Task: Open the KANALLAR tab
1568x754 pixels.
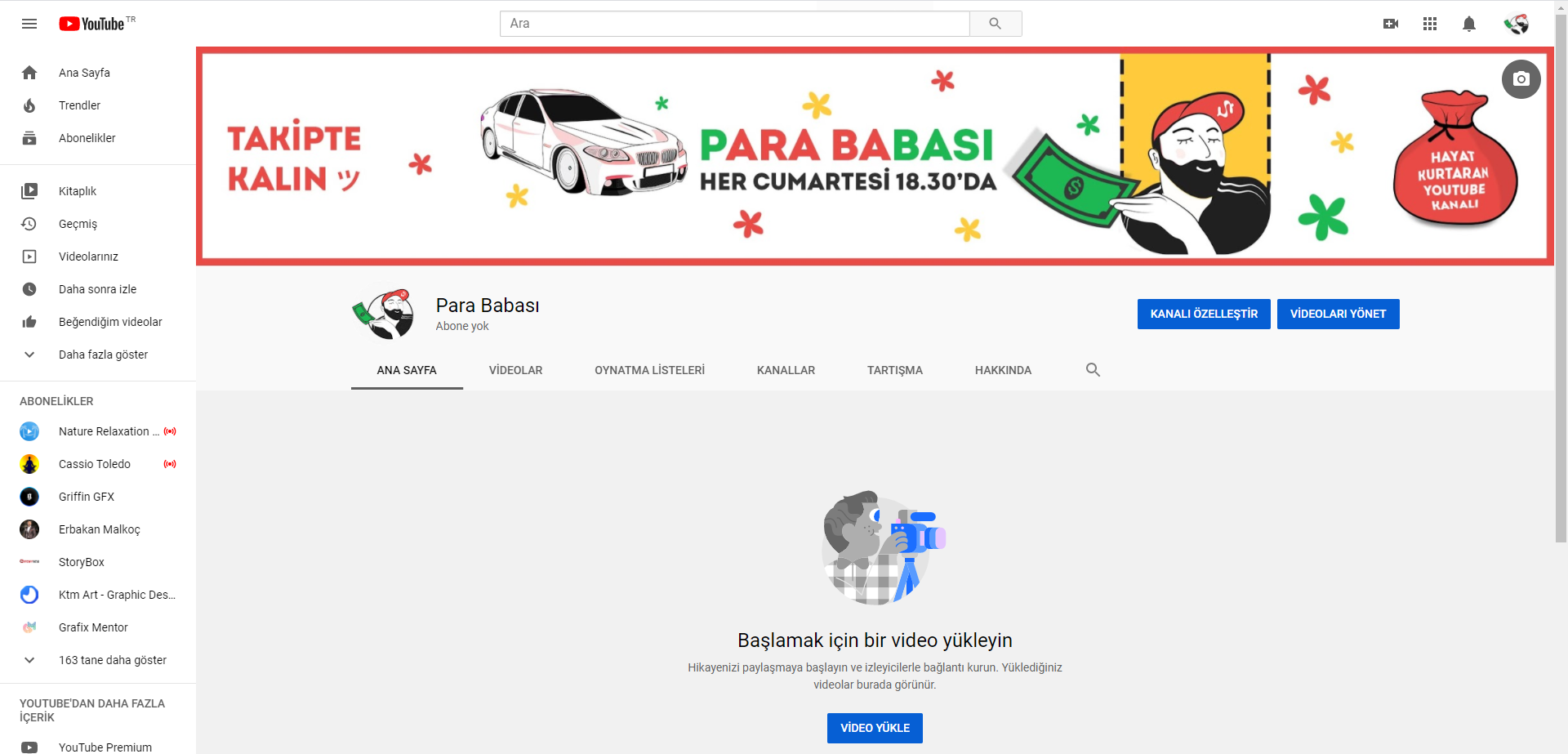Action: tap(786, 370)
